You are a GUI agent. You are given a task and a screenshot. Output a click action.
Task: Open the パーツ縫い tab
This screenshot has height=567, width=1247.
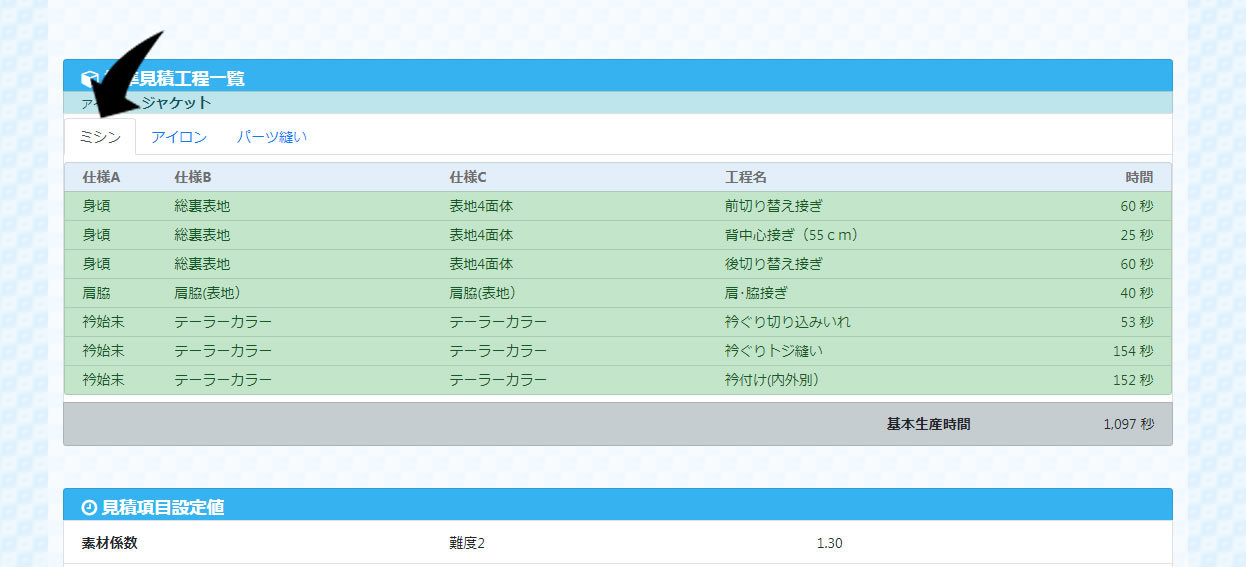pyautogui.click(x=272, y=137)
